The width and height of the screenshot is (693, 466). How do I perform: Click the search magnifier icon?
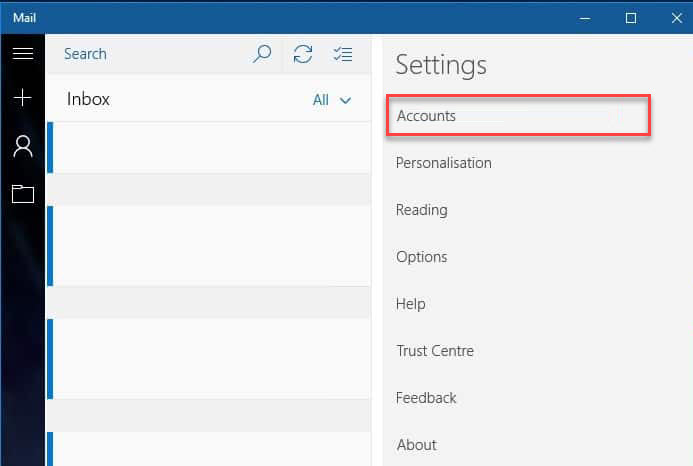coord(262,54)
